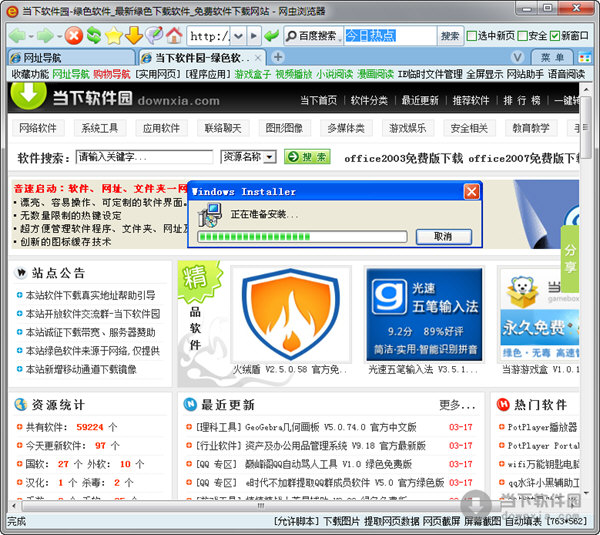
Task: Click the horizontal scrollbar thumb
Action: pos(261,506)
